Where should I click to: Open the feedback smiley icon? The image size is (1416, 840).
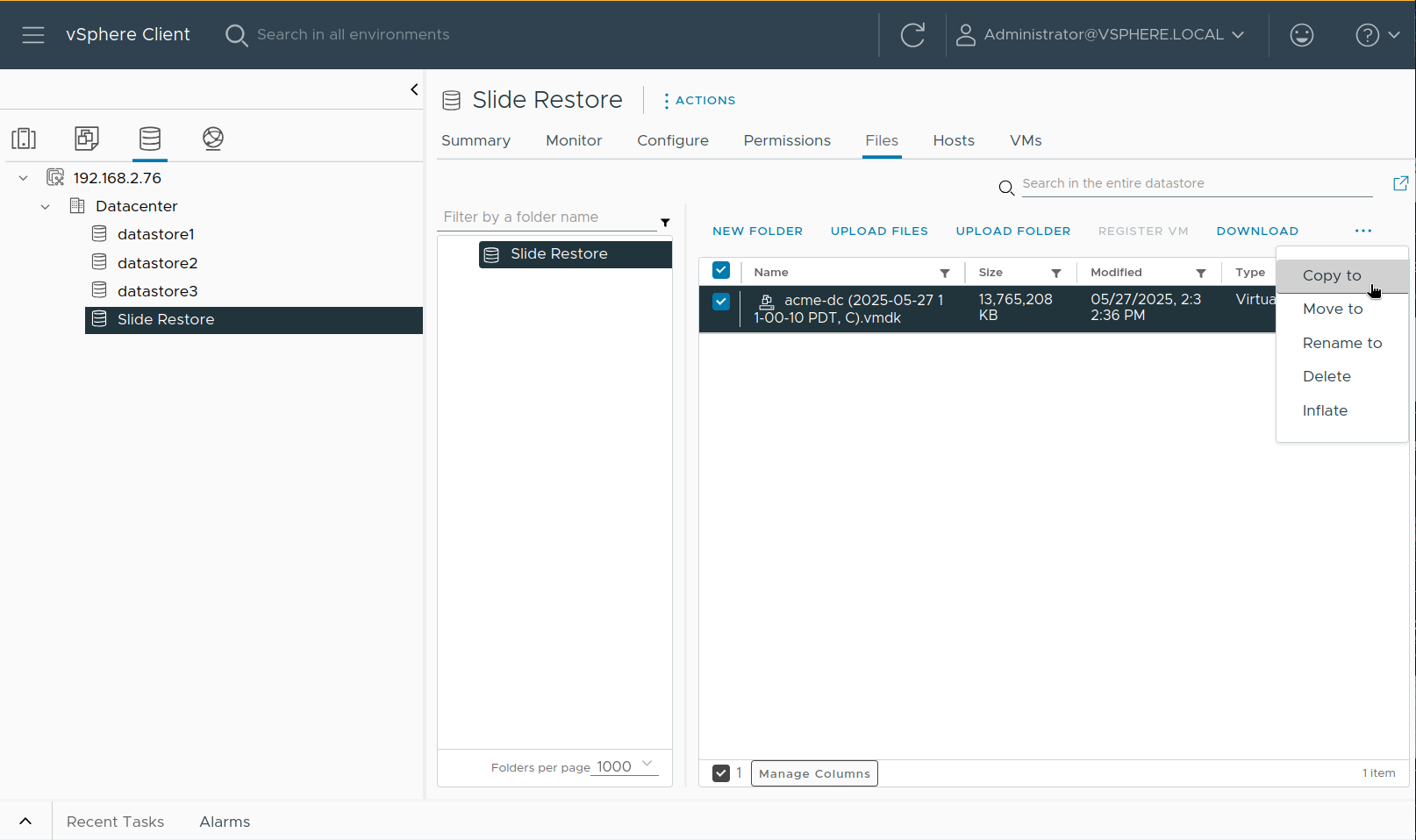point(1302,35)
